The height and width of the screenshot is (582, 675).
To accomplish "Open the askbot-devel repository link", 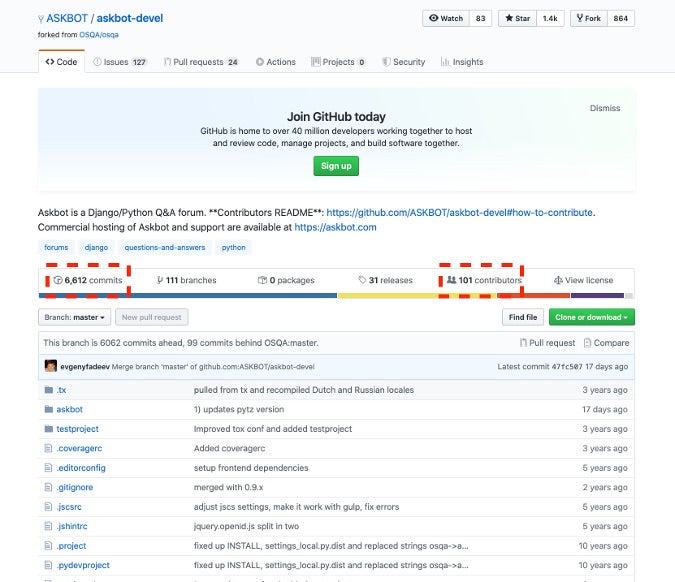I will click(130, 19).
